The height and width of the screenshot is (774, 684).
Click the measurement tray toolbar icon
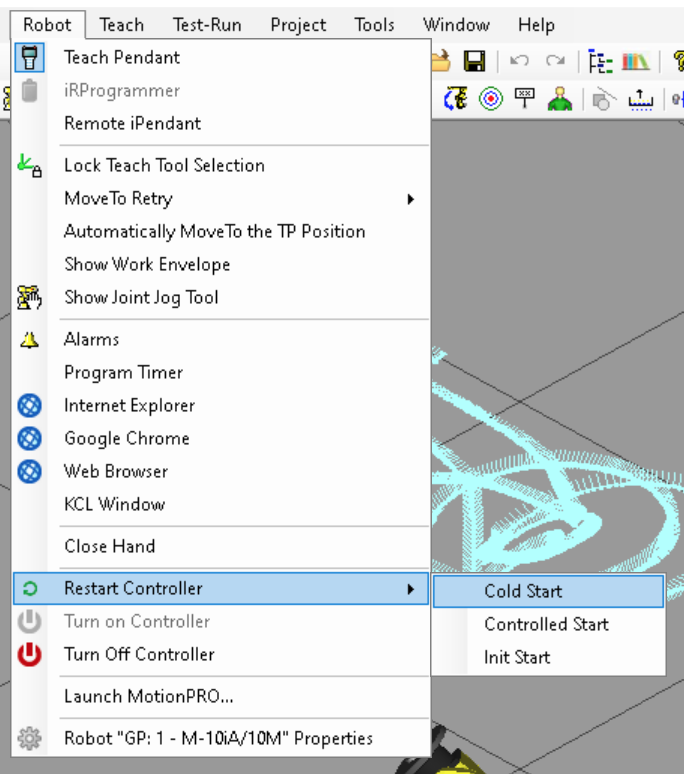pos(641,100)
